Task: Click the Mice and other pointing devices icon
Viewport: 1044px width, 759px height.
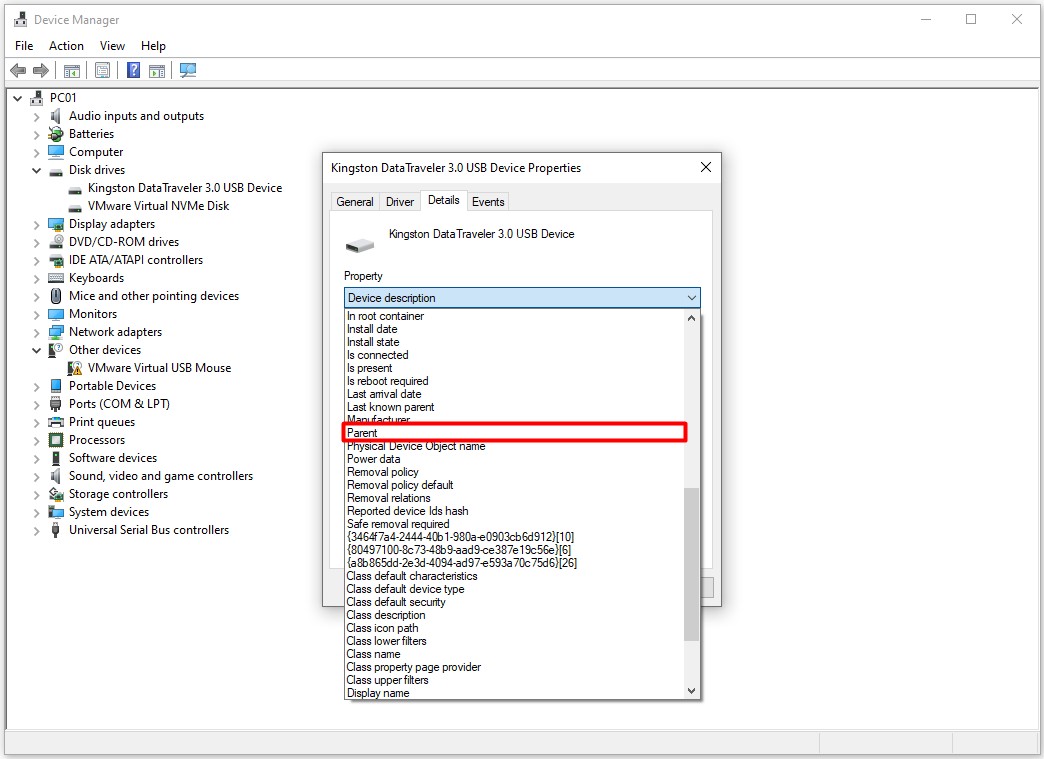Action: click(56, 296)
